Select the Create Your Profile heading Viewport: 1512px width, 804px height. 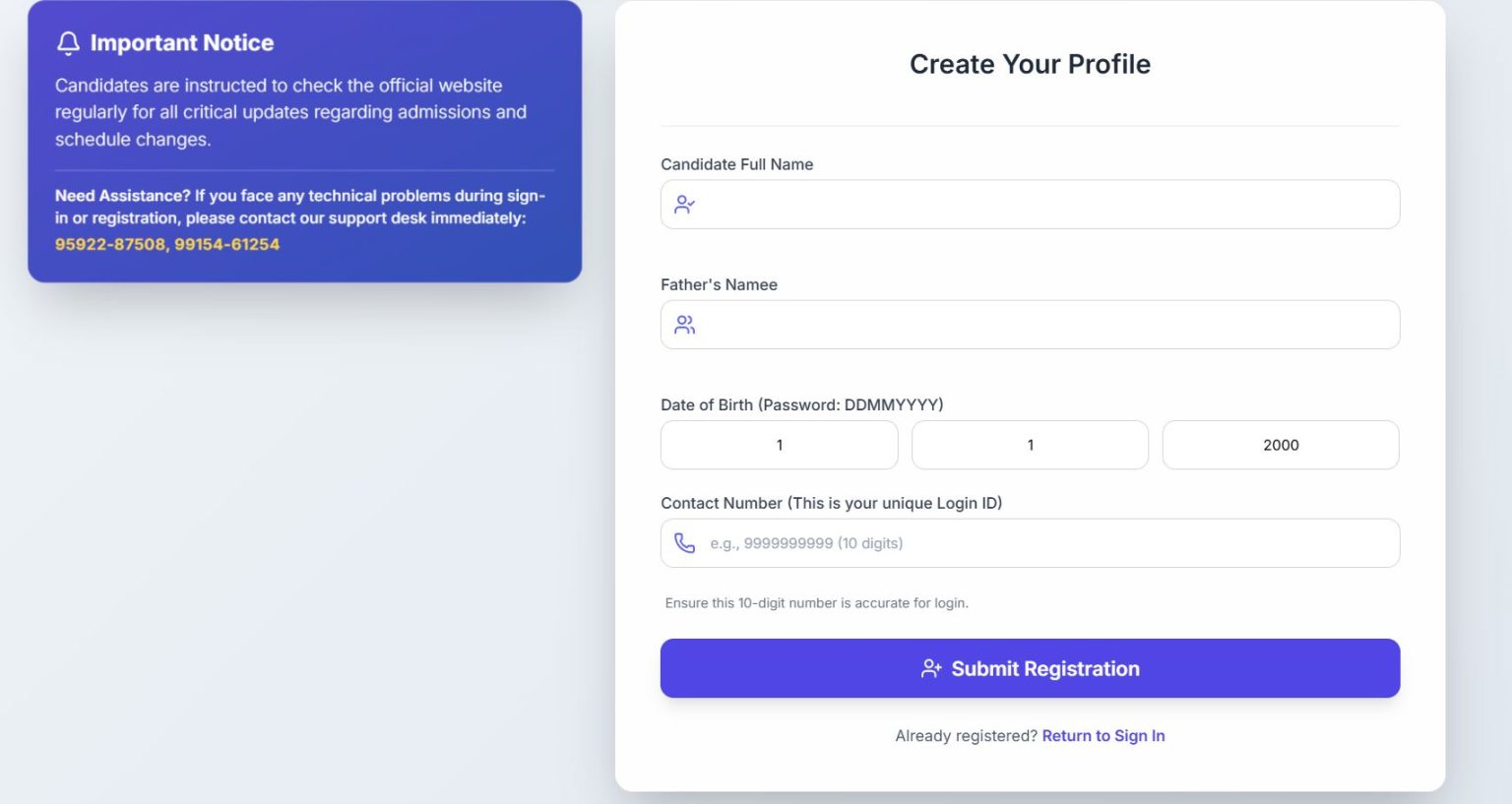click(x=1030, y=63)
